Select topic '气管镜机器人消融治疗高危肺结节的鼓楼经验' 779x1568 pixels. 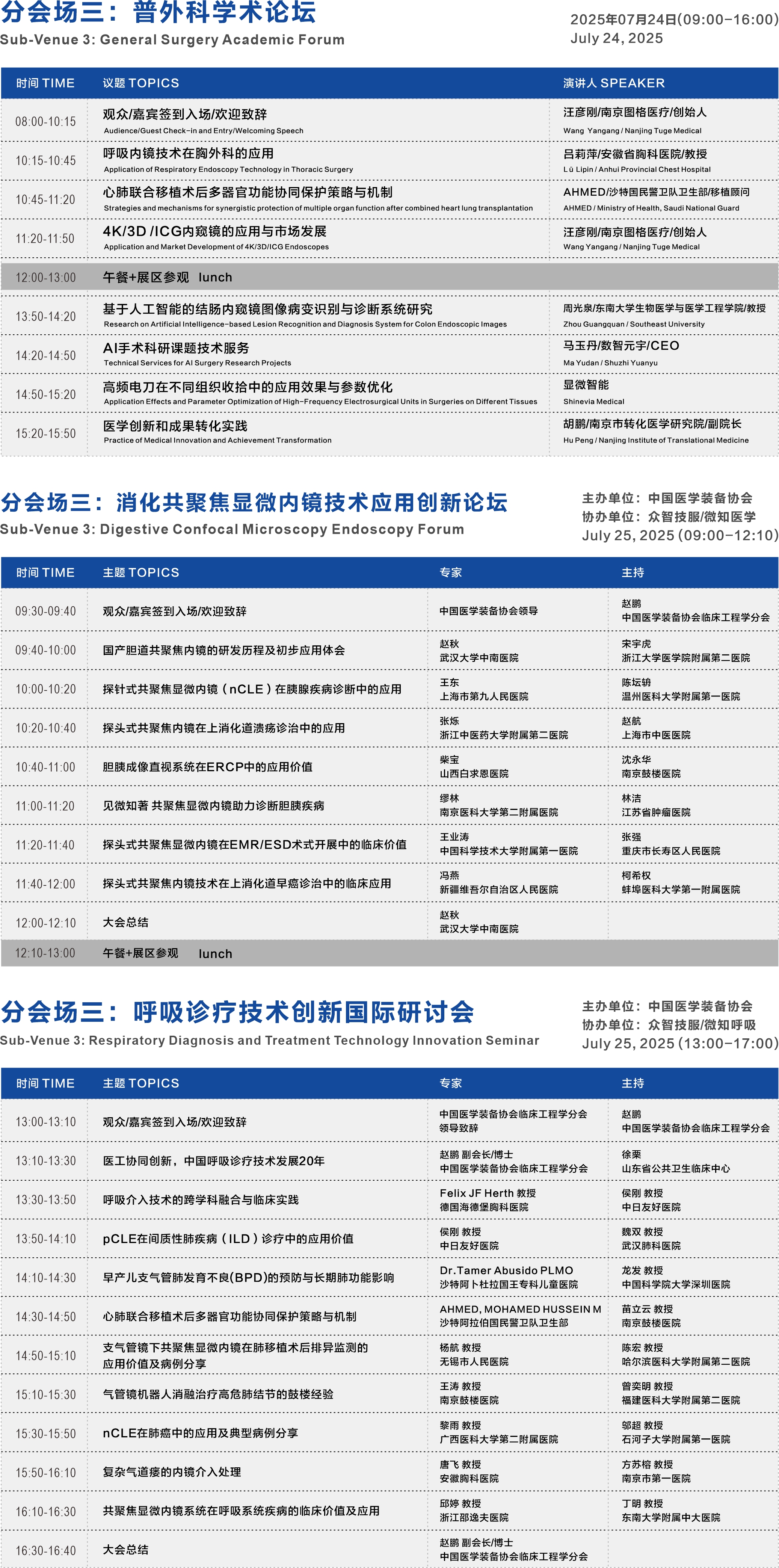click(218, 1394)
